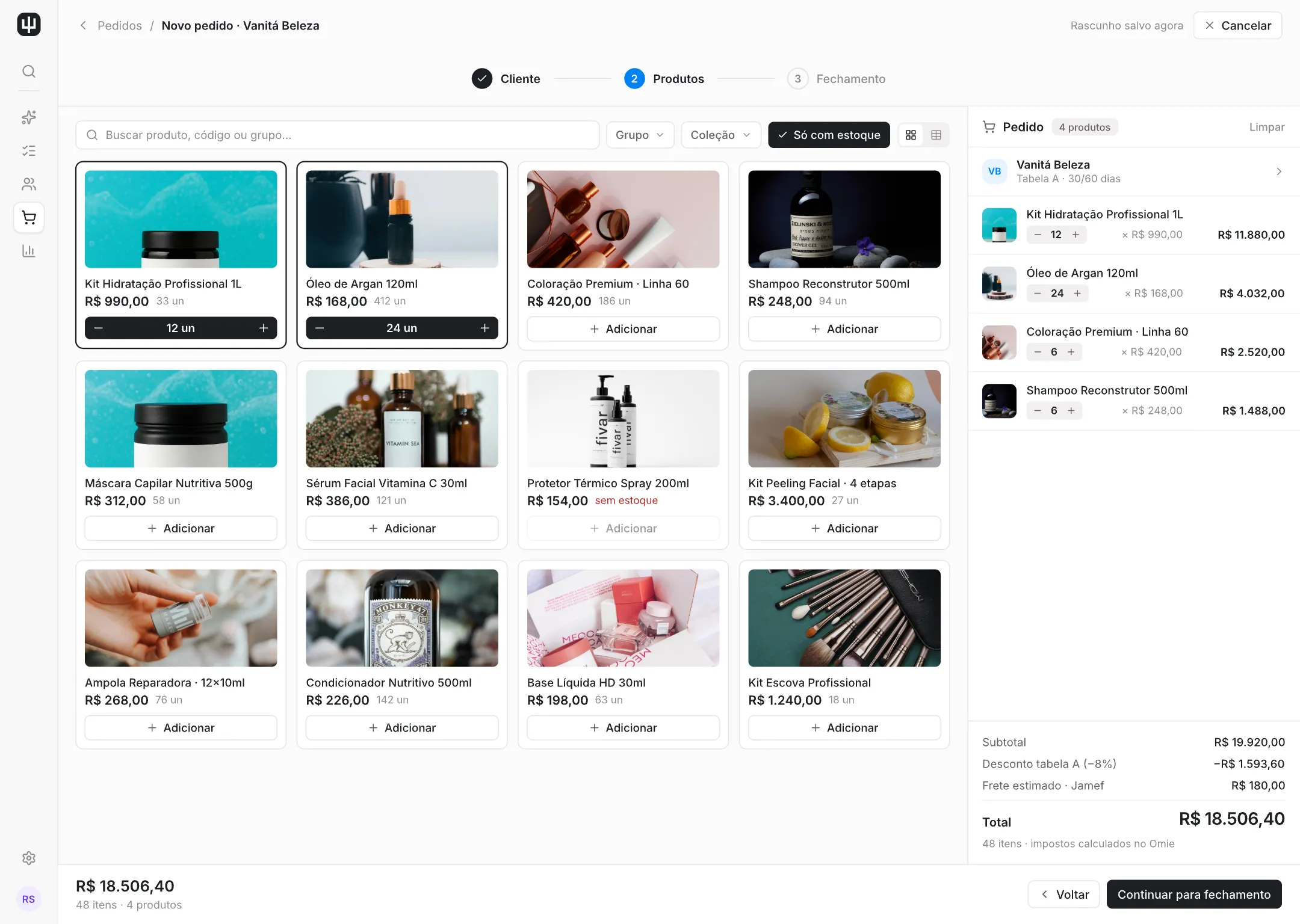Decrease Óleo de Argan card quantity
Viewport: 1300px width, 924px height.
pyautogui.click(x=320, y=328)
